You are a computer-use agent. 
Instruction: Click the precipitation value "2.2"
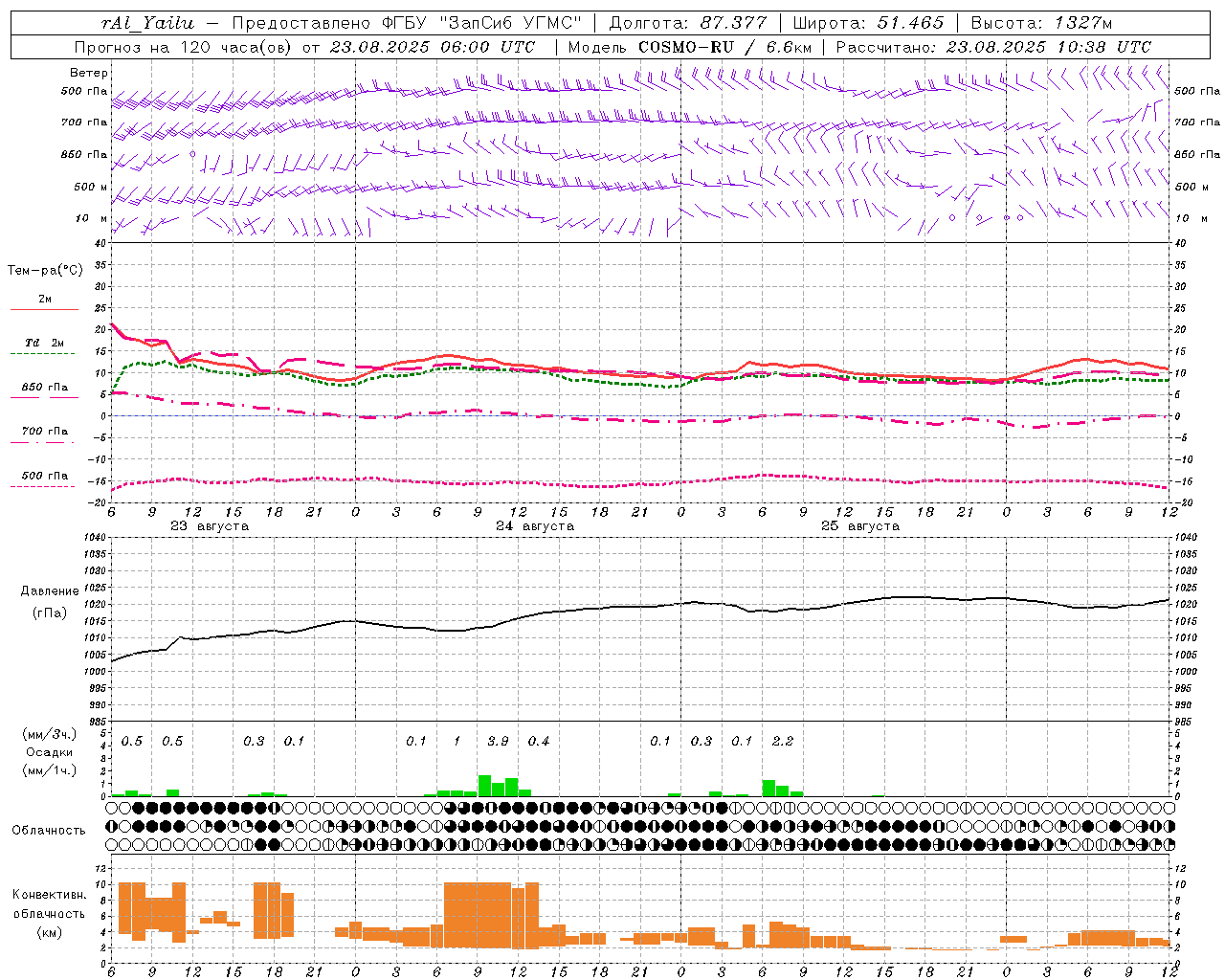pos(783,741)
